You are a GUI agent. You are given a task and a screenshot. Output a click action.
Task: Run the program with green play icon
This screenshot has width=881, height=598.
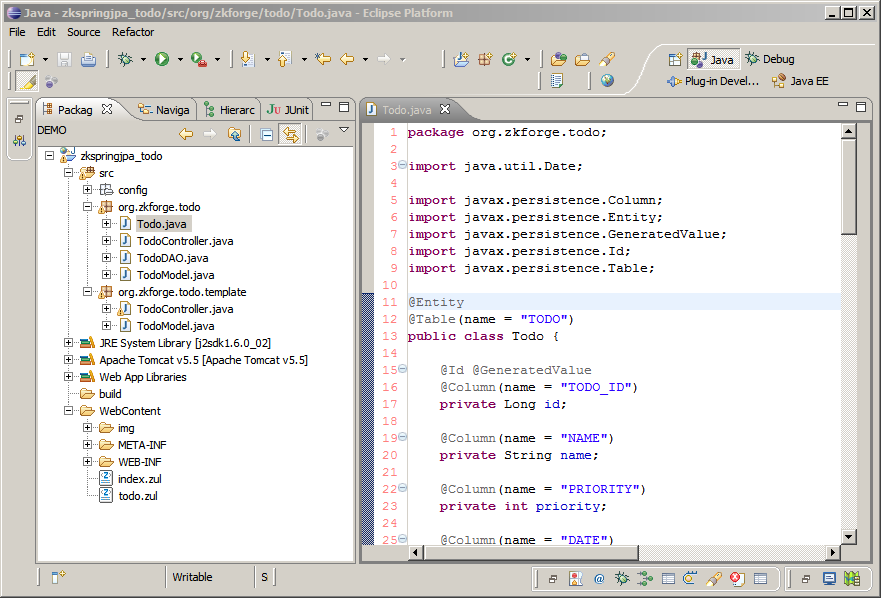(162, 59)
